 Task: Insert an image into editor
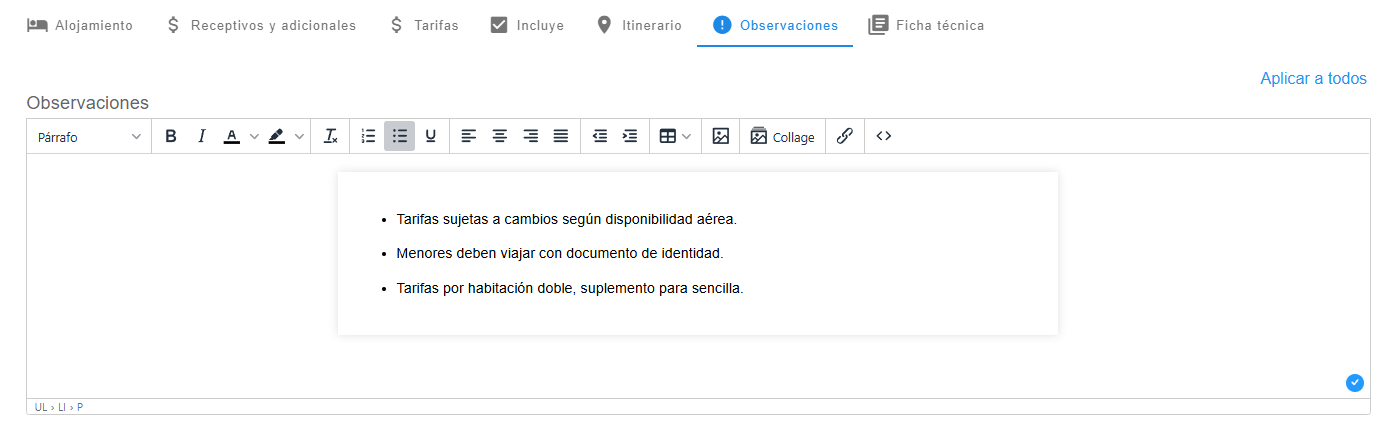coord(721,136)
